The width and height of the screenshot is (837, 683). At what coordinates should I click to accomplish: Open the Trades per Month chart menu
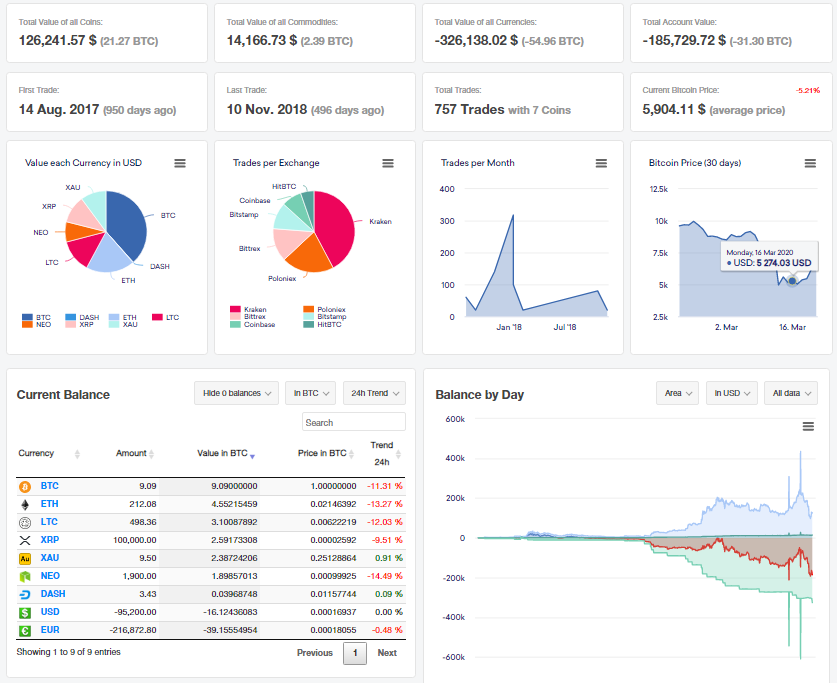tap(601, 163)
